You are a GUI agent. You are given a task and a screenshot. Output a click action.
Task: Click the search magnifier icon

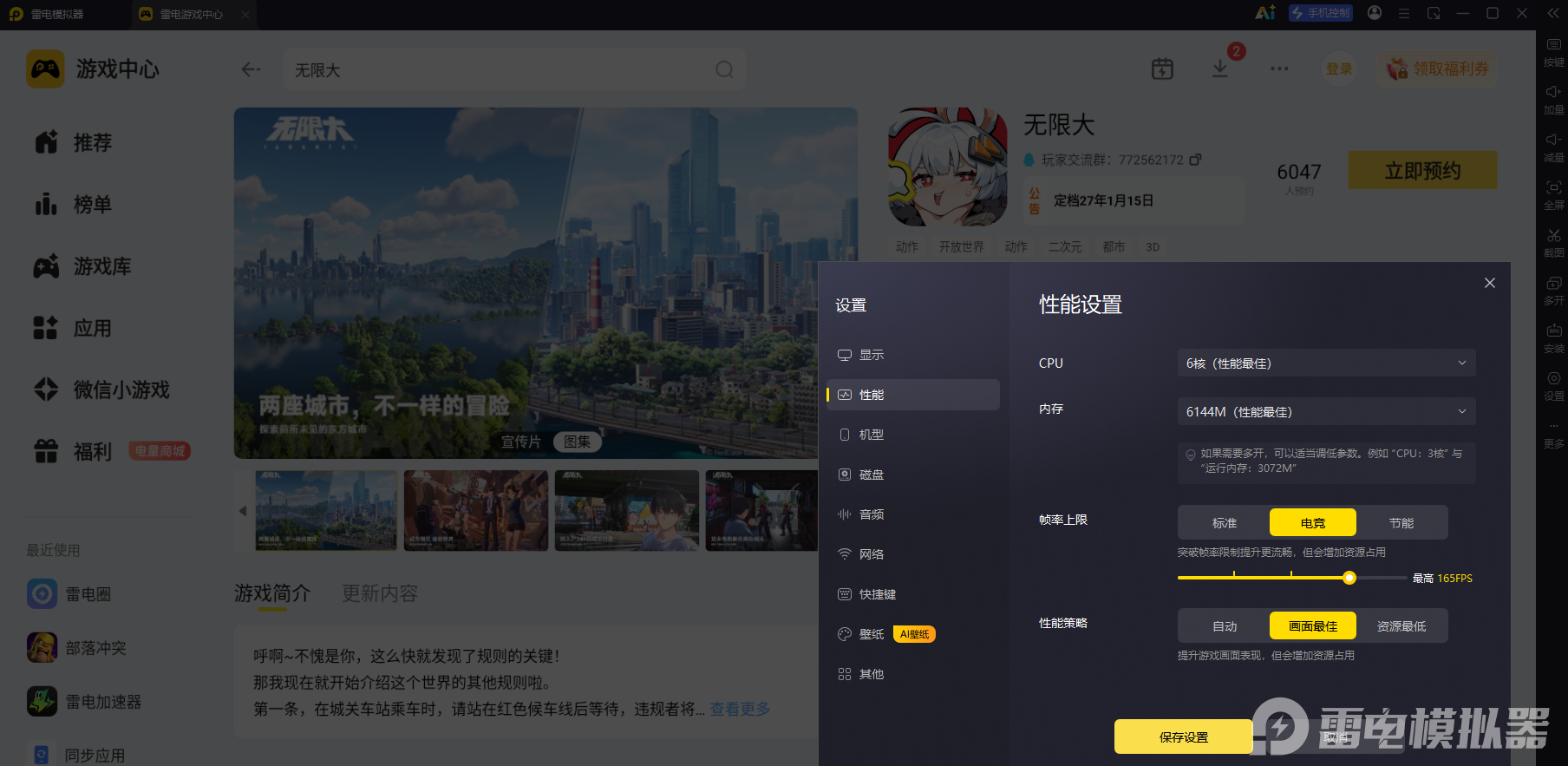724,69
